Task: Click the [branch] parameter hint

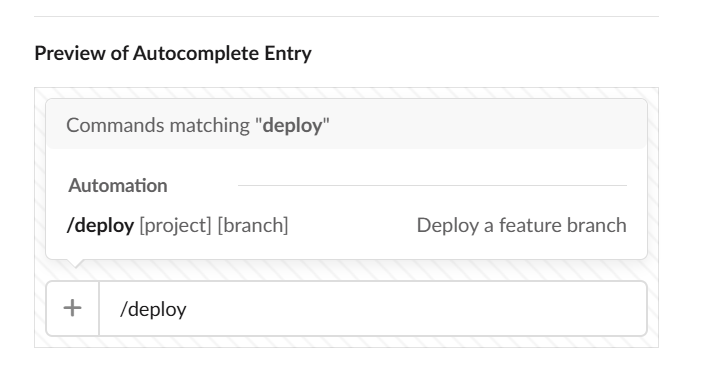Action: click(253, 226)
